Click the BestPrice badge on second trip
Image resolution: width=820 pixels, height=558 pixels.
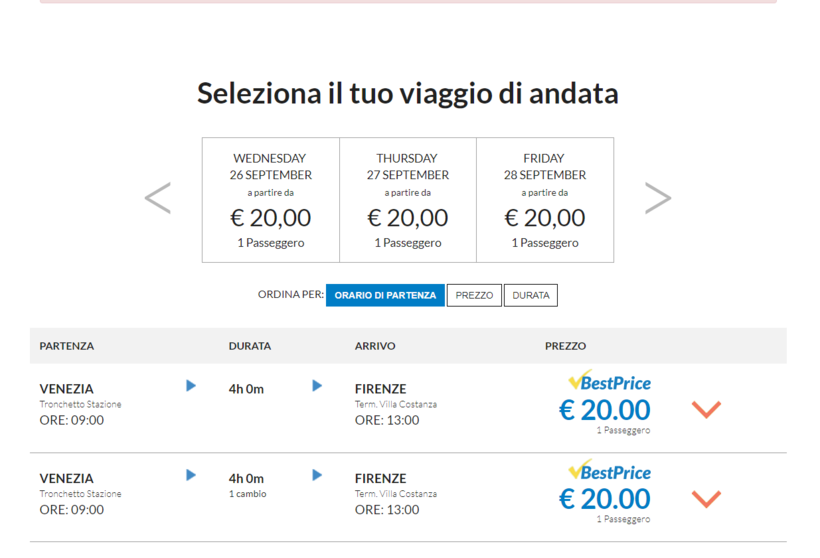pyautogui.click(x=609, y=471)
